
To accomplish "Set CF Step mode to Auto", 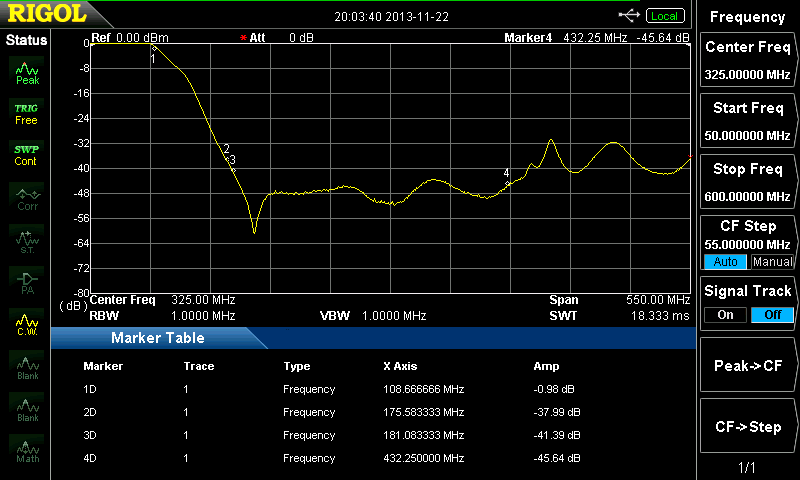I will pyautogui.click(x=726, y=262).
